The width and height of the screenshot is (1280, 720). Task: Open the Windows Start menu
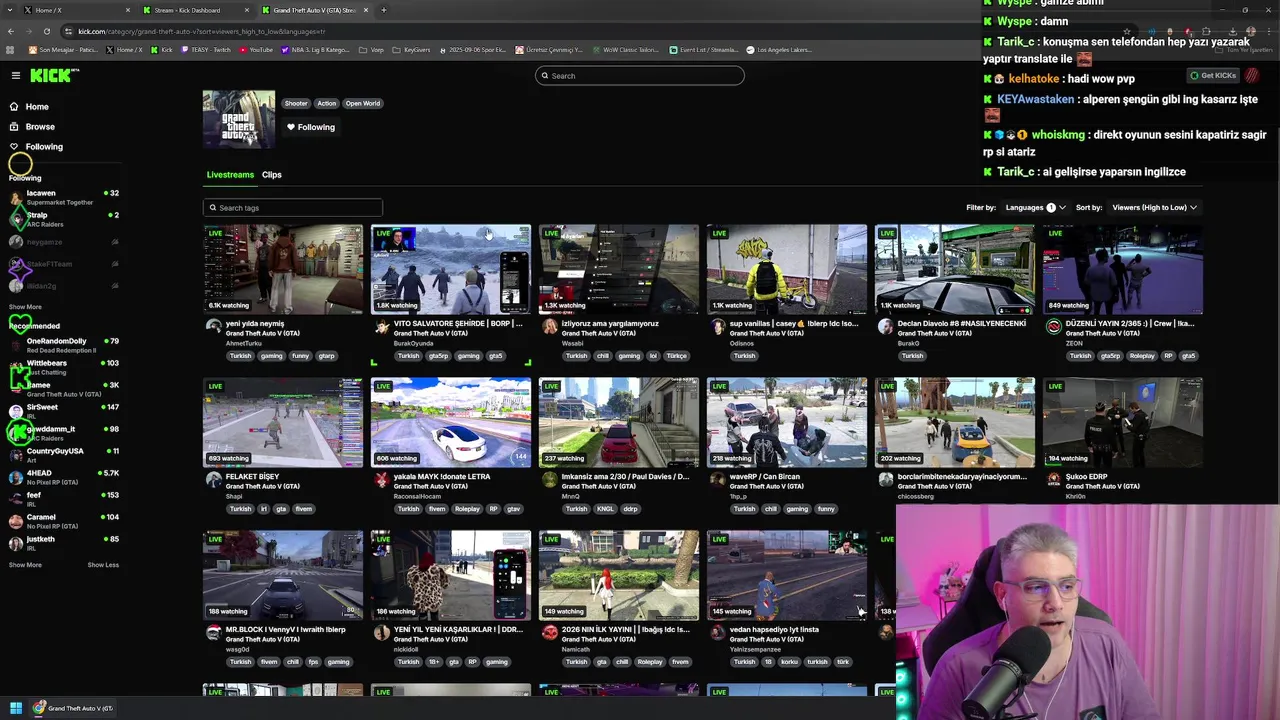click(16, 708)
